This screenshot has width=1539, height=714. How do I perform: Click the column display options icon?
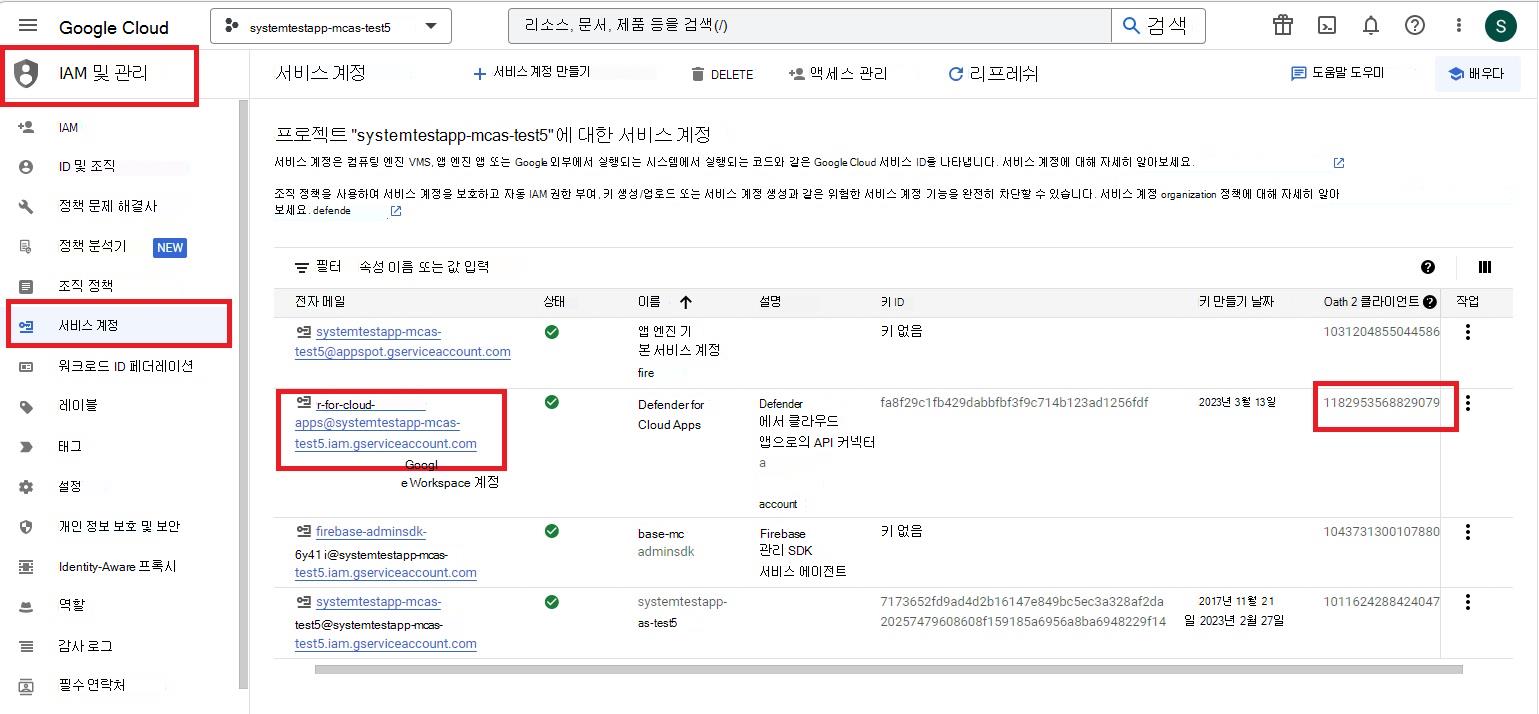1485,267
